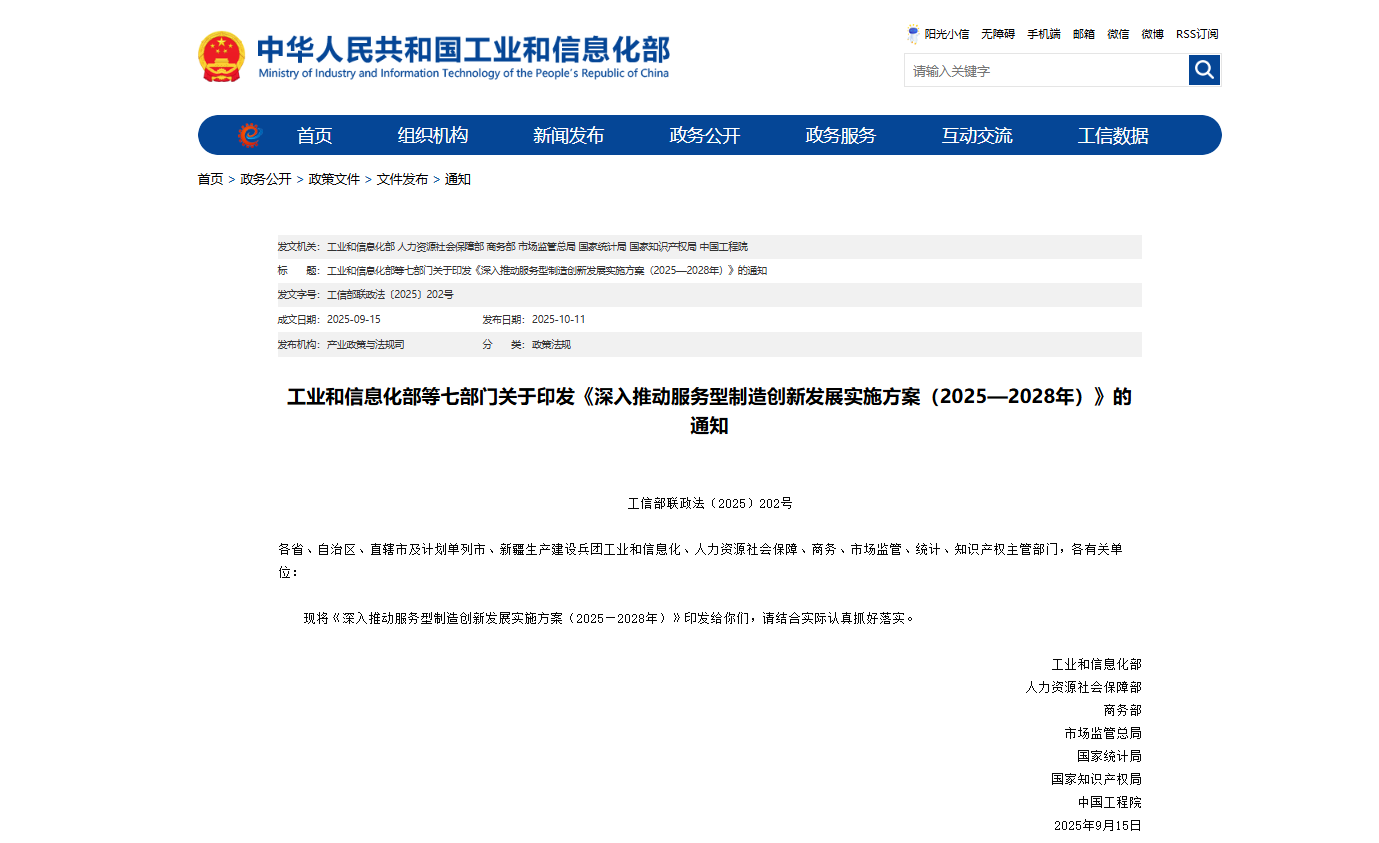Open 政务公开 from the breadcrumb trail
Image resolution: width=1379 pixels, height=843 pixels.
266,179
